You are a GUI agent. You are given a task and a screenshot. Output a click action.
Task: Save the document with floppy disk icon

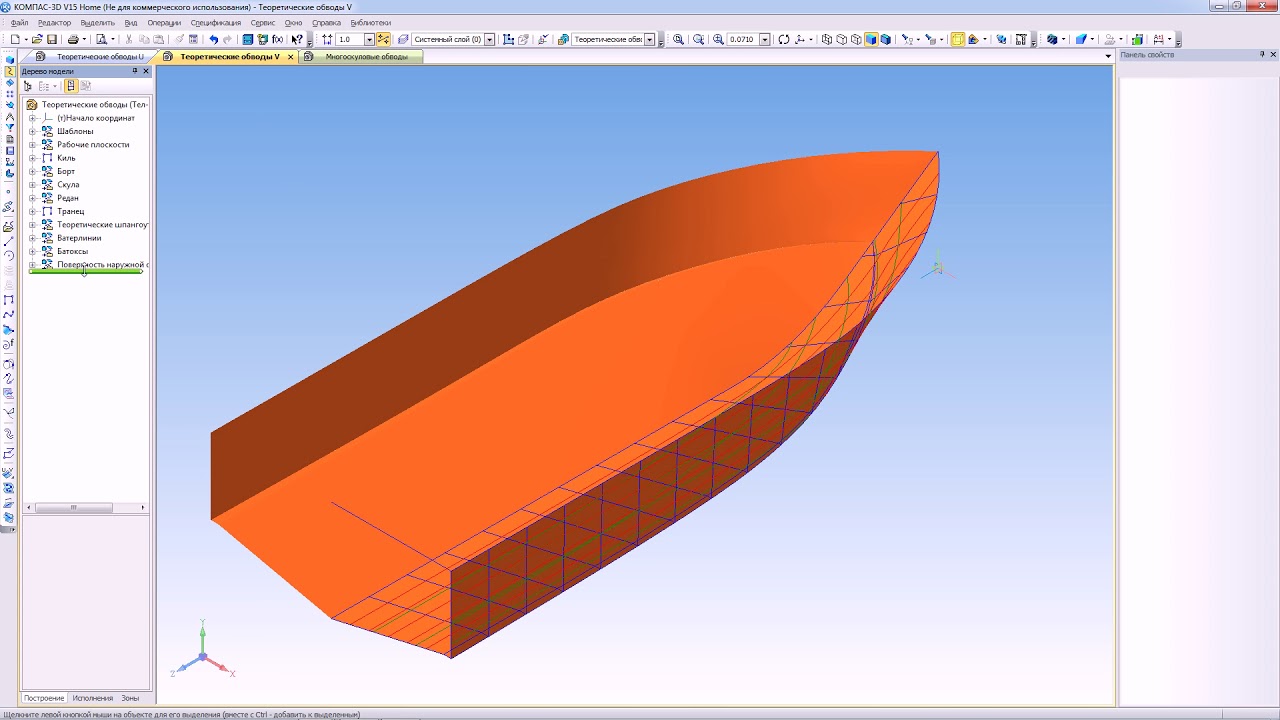pos(51,40)
